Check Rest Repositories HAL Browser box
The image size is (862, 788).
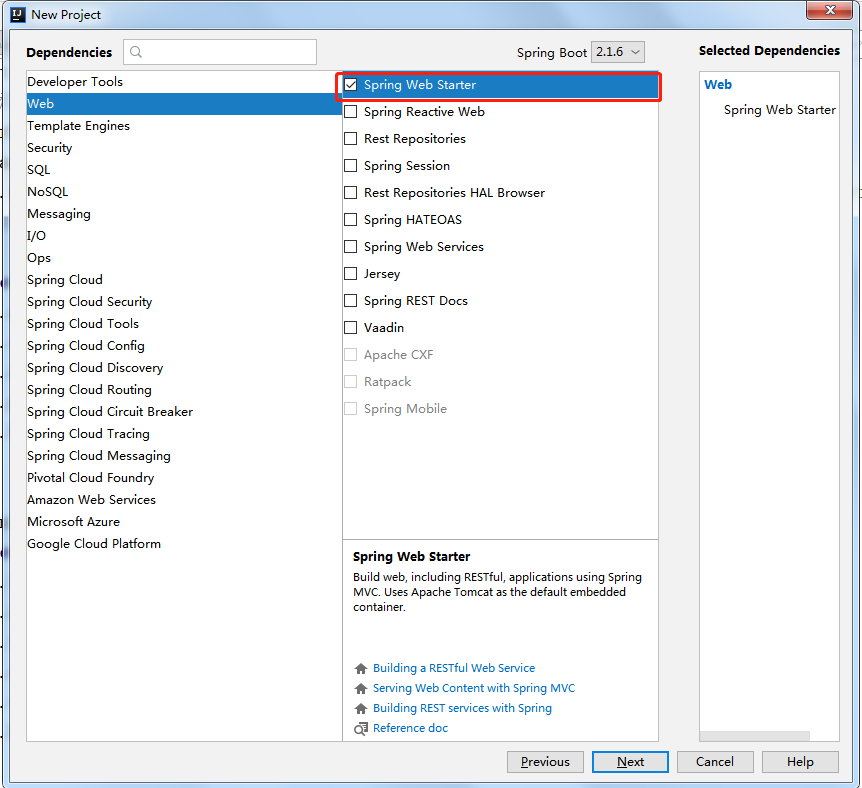click(350, 192)
